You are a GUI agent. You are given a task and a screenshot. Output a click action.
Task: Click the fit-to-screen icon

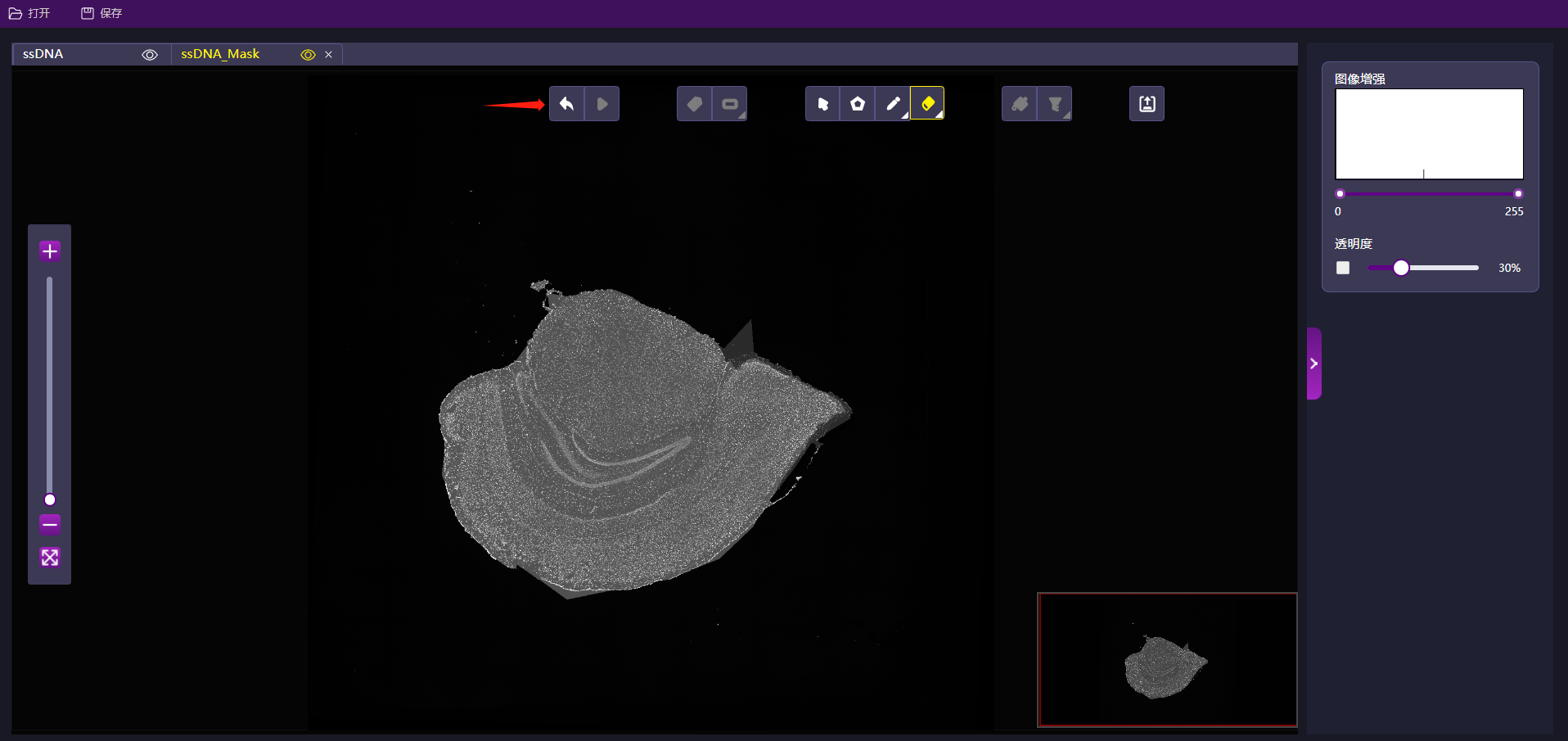[x=50, y=558]
